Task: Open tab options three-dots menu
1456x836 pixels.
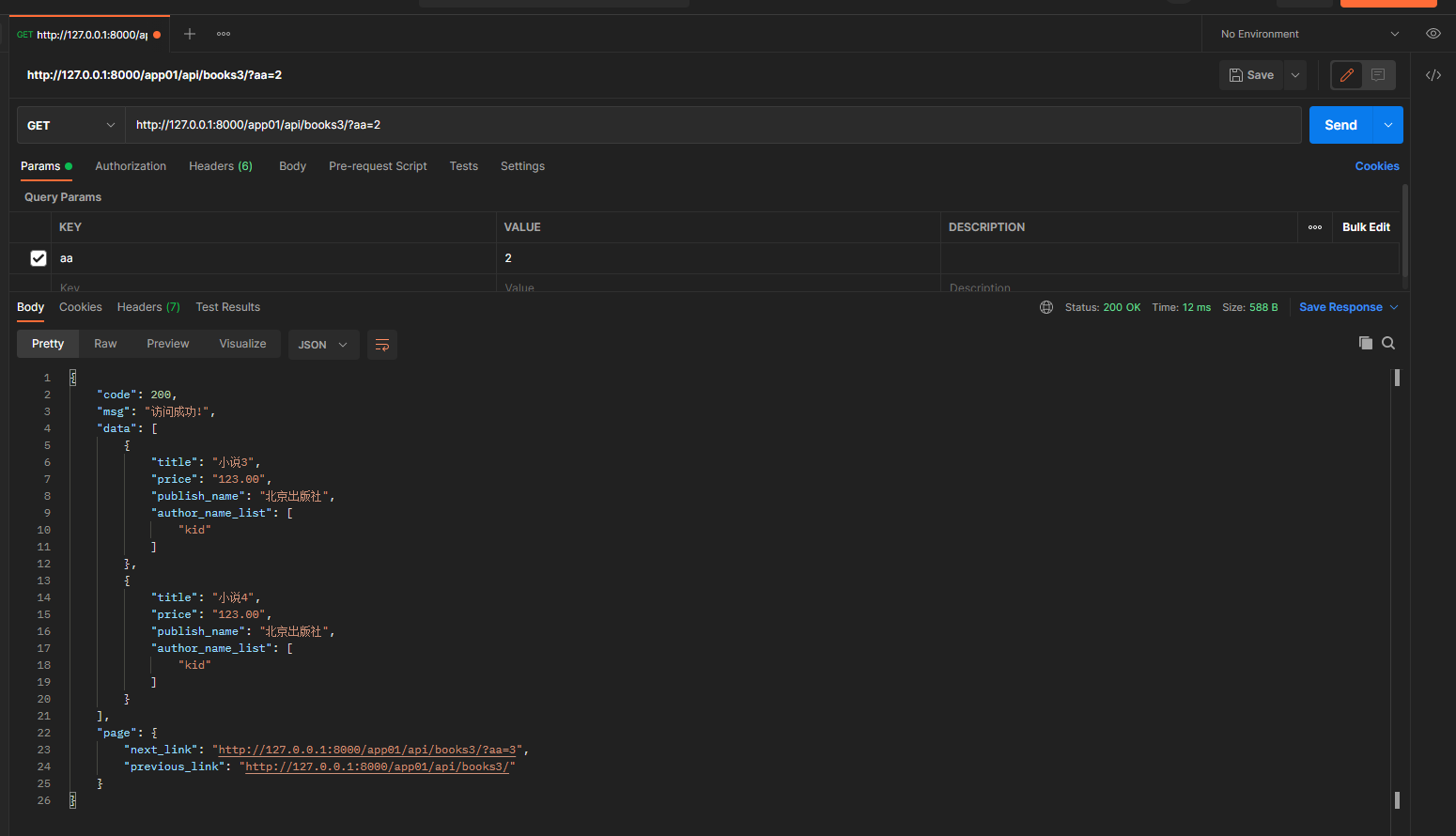Action: [224, 34]
